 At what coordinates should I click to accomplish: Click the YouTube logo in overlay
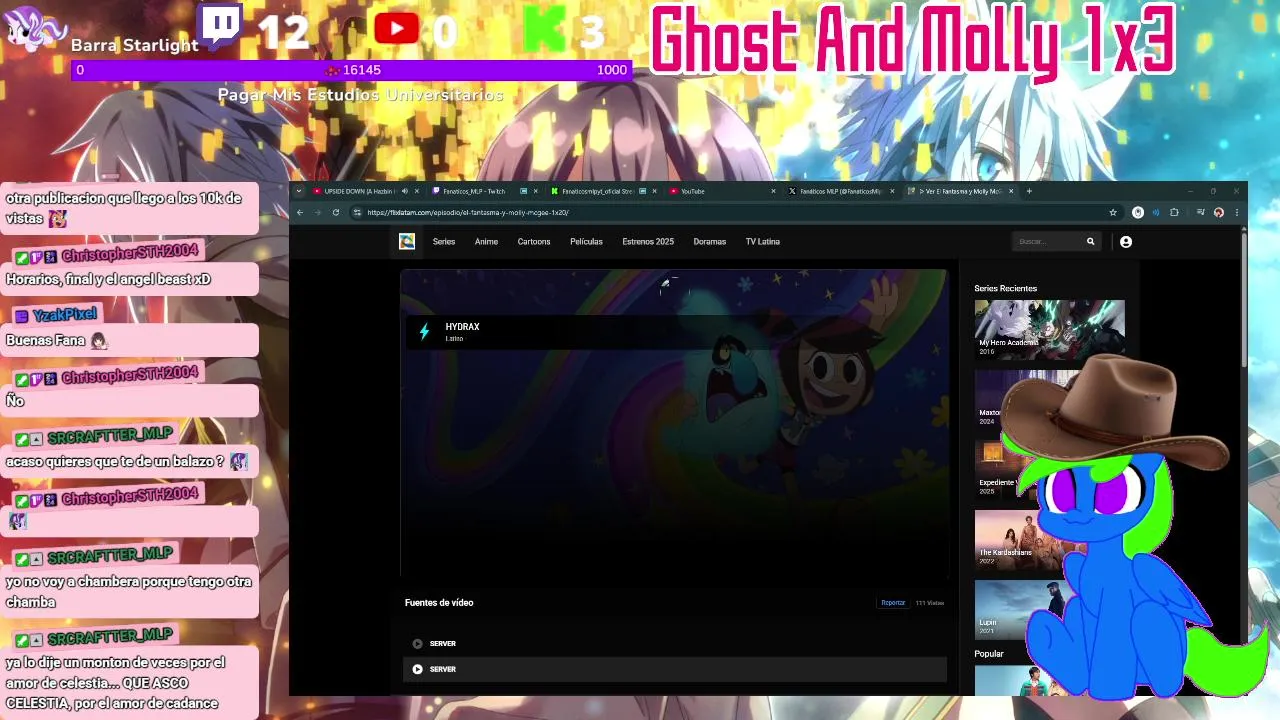(x=396, y=28)
